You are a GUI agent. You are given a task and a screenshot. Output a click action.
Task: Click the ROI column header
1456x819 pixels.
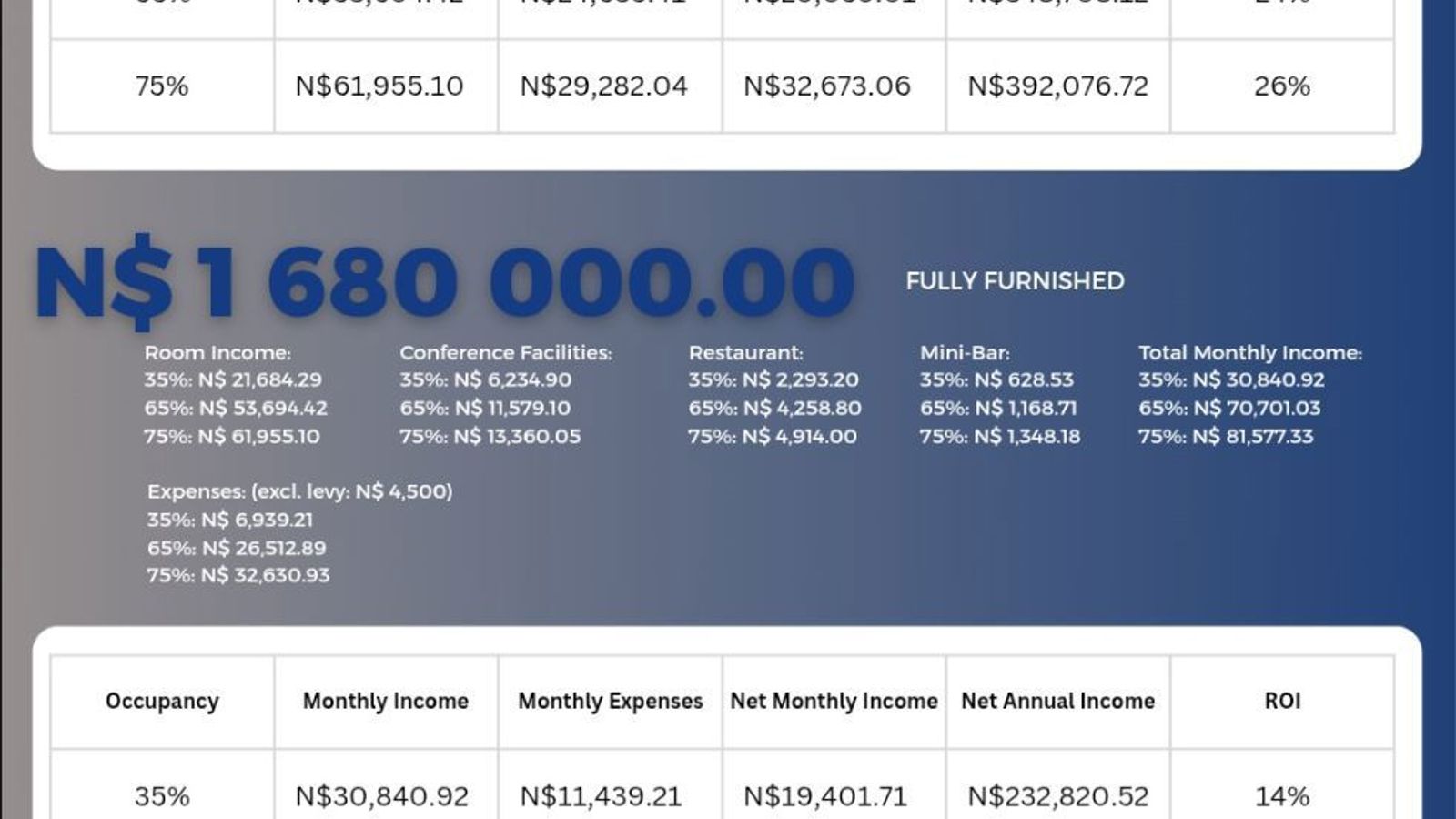1282,701
